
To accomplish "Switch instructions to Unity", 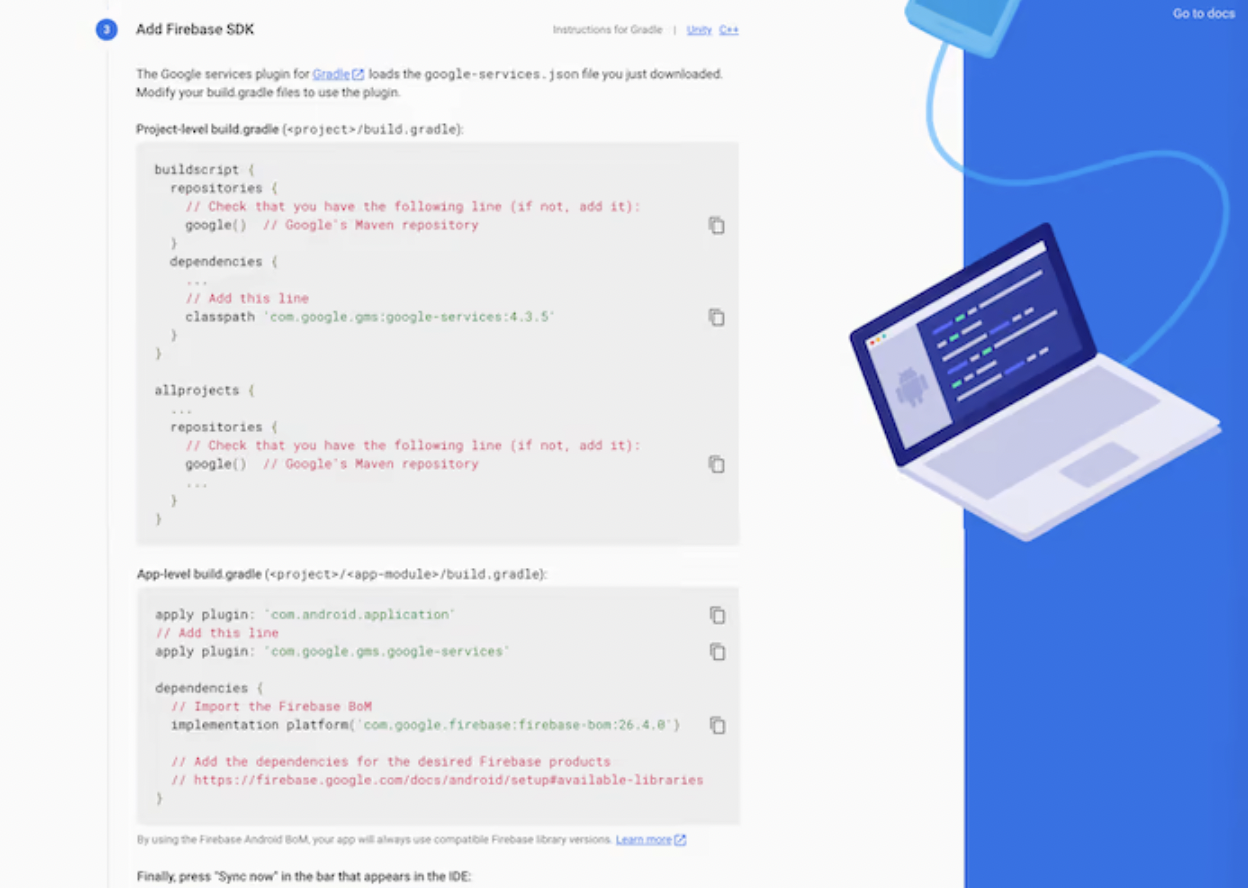I will 699,30.
